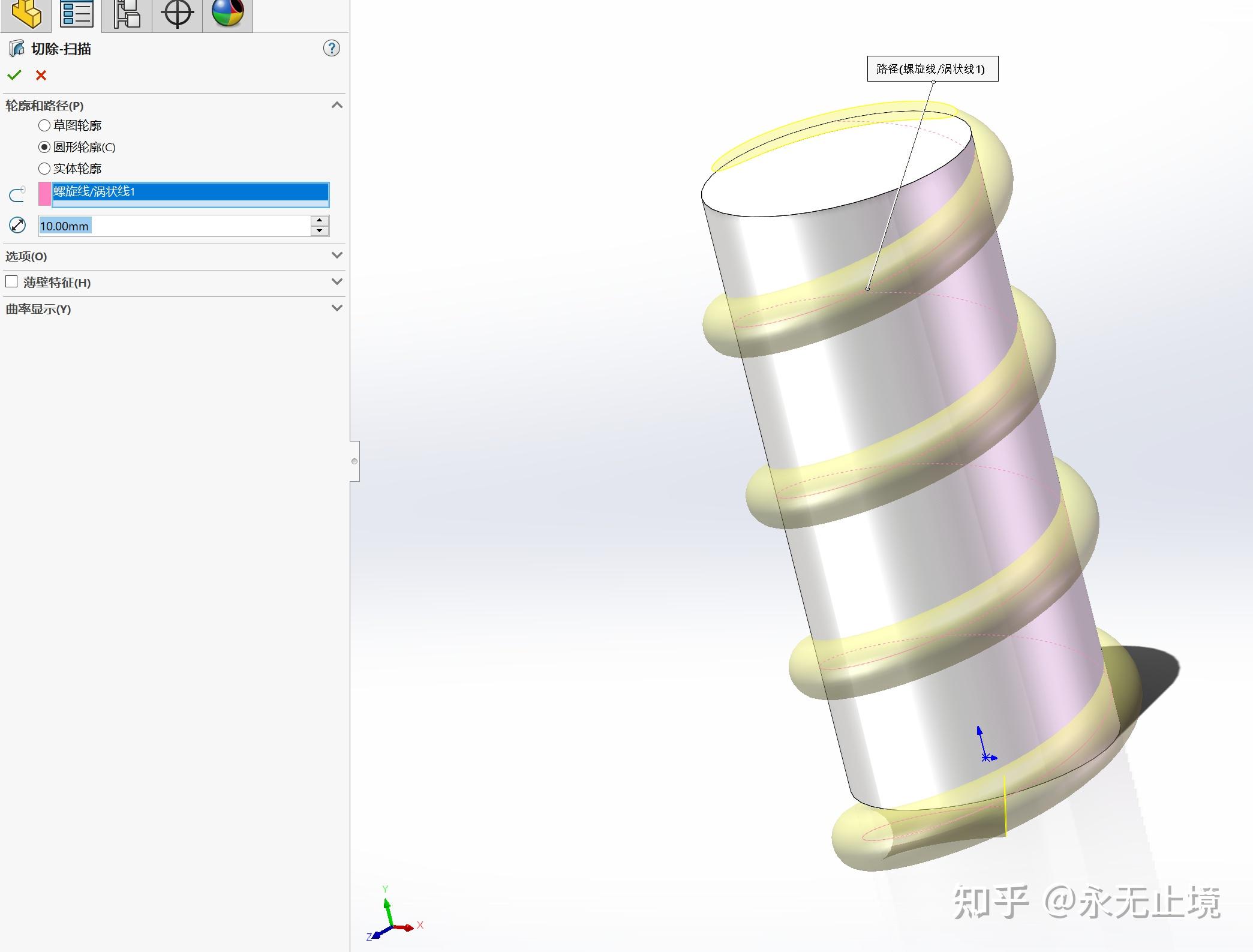Collapse the 轮廓和路径(P) section
1253x952 pixels.
pyautogui.click(x=336, y=105)
